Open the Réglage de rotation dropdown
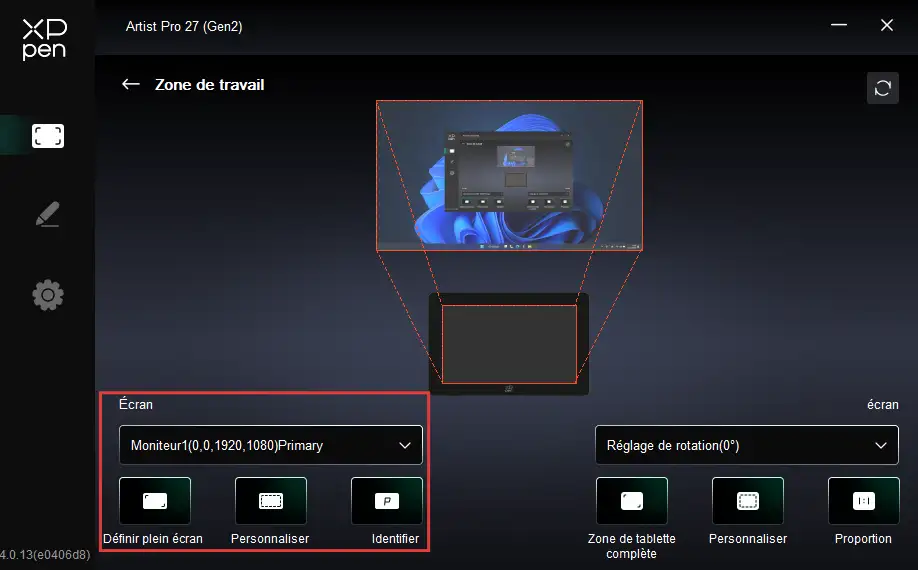Screen dimensions: 918x570 746,445
